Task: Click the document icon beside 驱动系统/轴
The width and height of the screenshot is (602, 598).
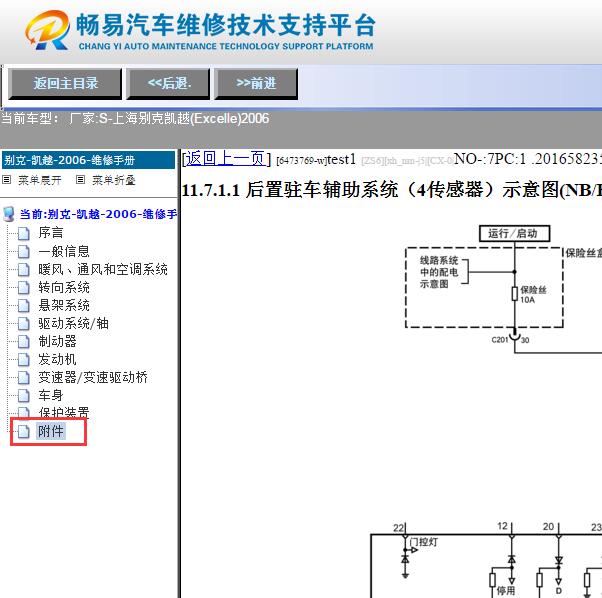Action: click(x=23, y=324)
